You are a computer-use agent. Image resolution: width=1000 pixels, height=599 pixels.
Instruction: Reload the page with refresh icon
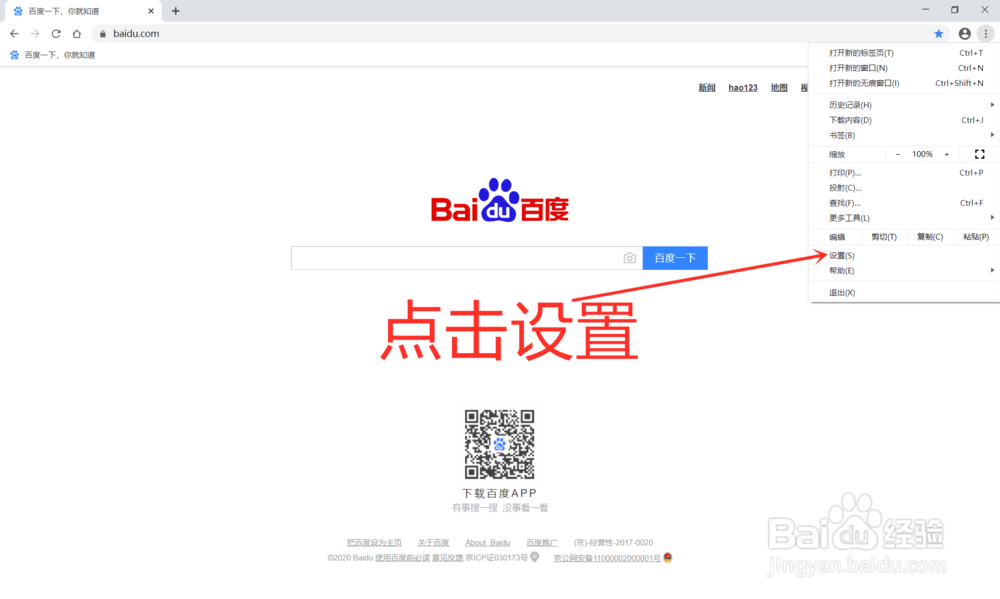click(x=56, y=34)
